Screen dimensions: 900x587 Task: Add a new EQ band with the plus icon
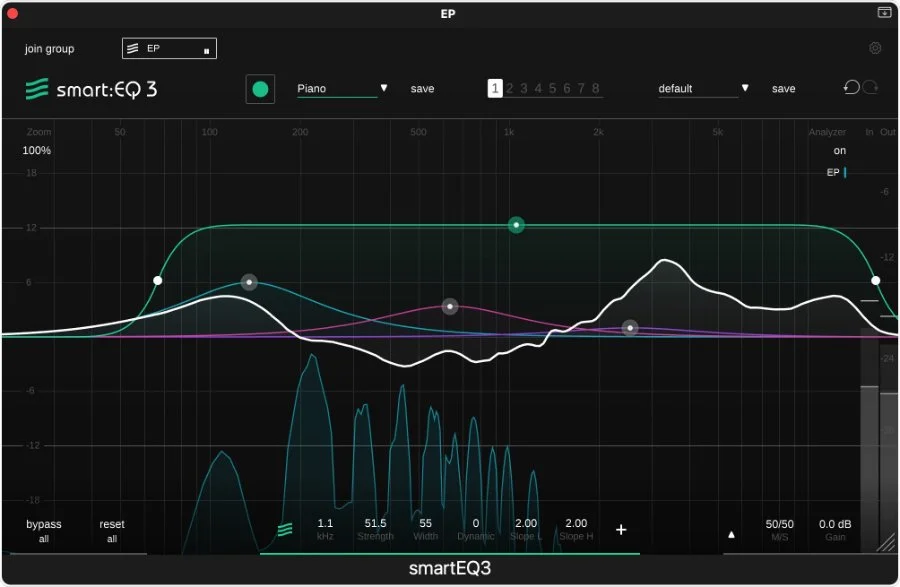point(622,528)
